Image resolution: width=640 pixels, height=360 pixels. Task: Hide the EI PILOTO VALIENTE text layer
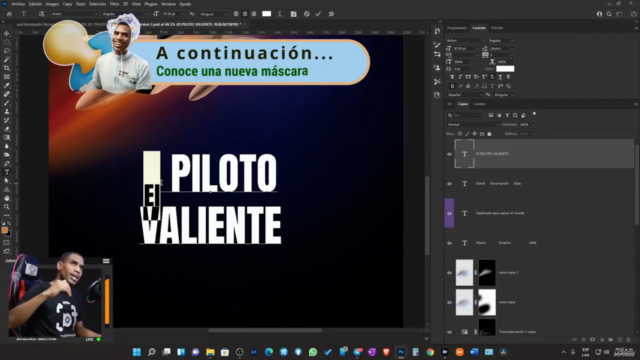[449, 154]
